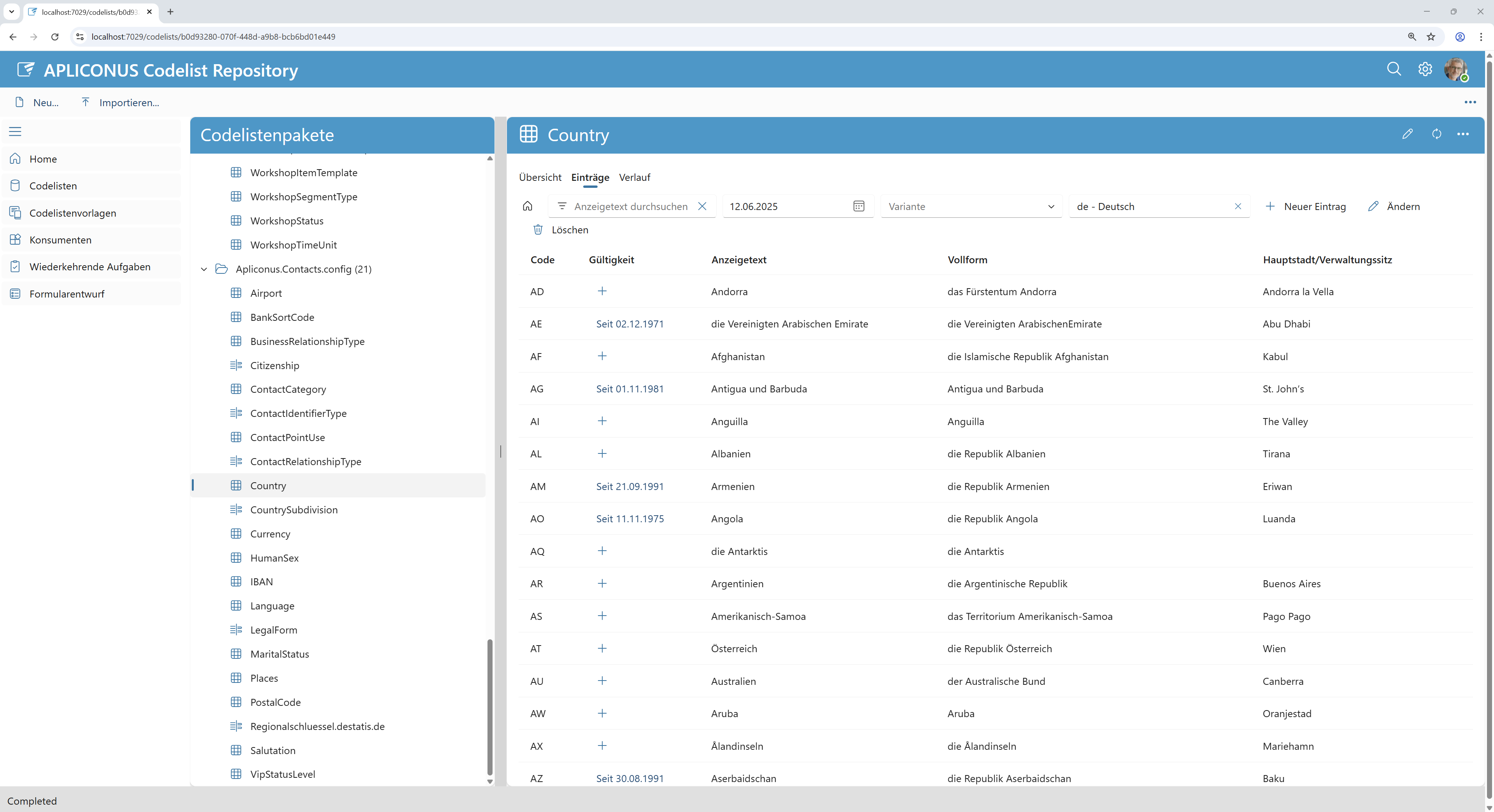This screenshot has height=812, width=1494.
Task: Click the refresh icon in the Country header
Action: click(x=1436, y=134)
